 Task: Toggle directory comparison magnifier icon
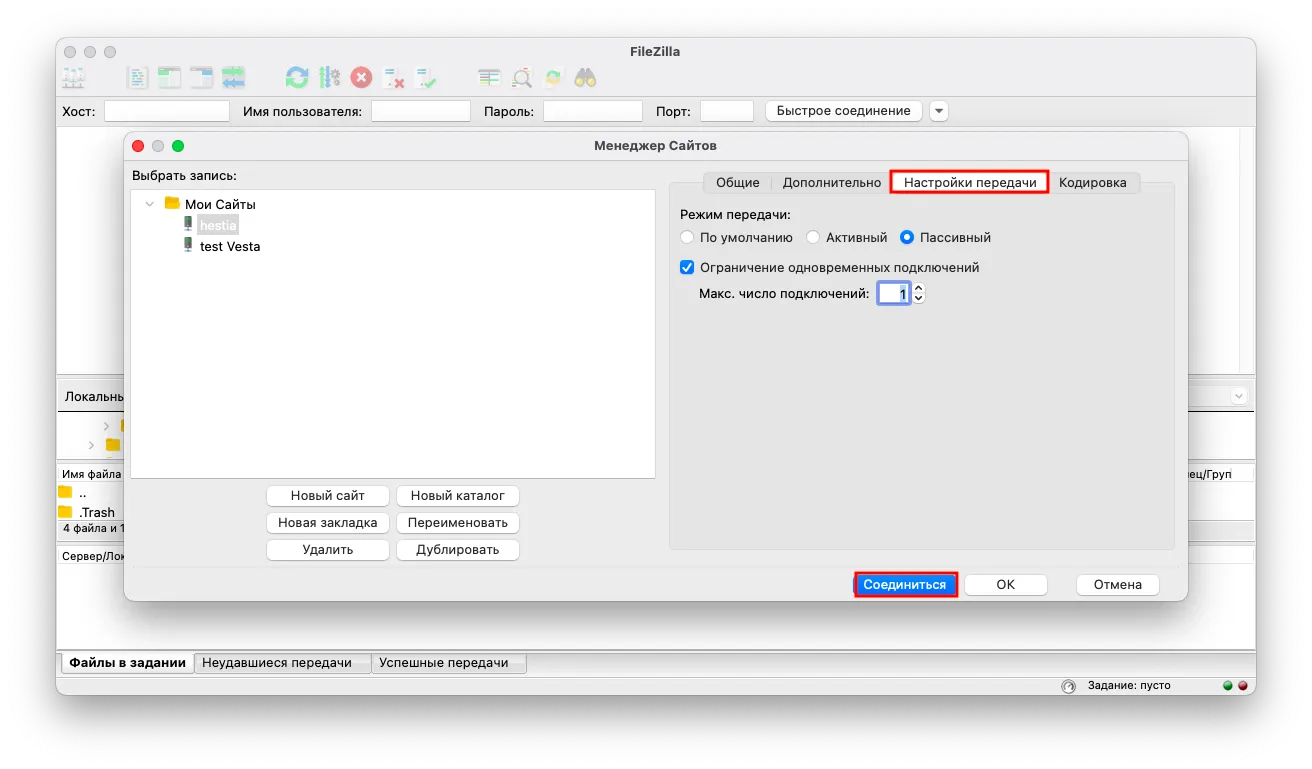point(521,77)
